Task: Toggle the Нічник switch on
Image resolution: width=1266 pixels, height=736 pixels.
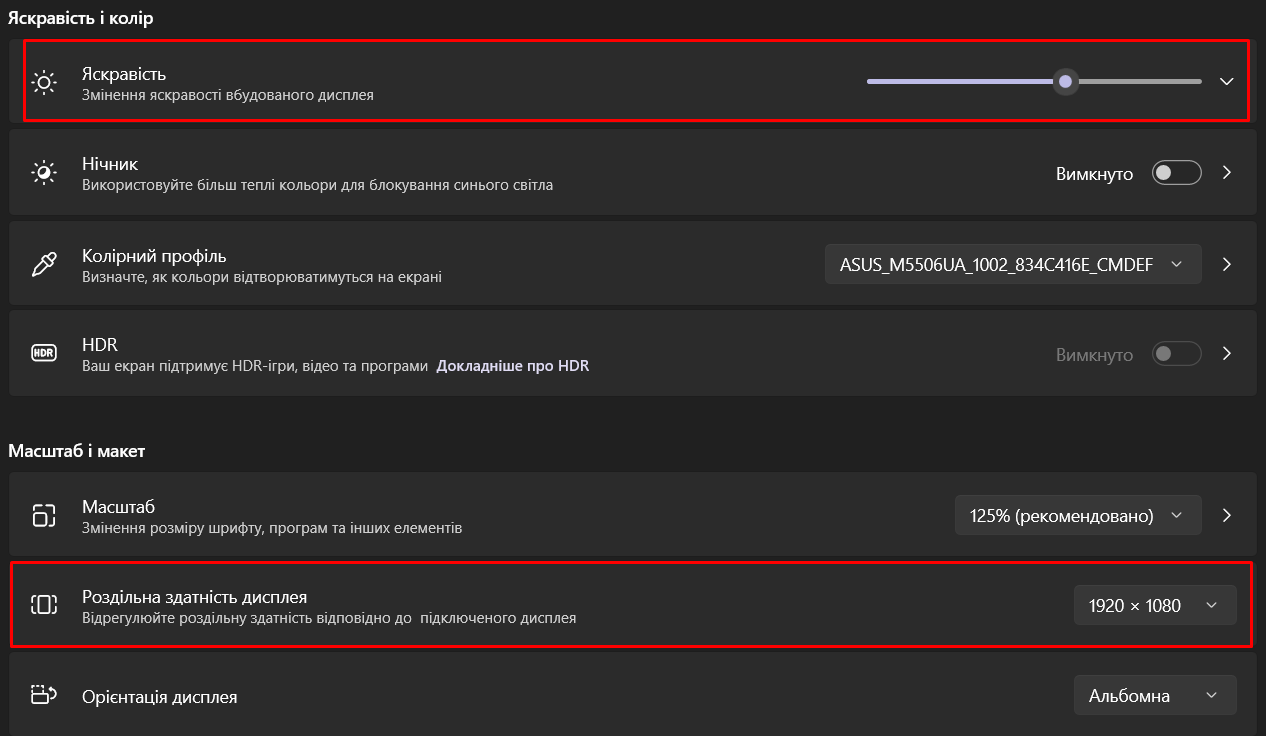Action: coord(1176,173)
